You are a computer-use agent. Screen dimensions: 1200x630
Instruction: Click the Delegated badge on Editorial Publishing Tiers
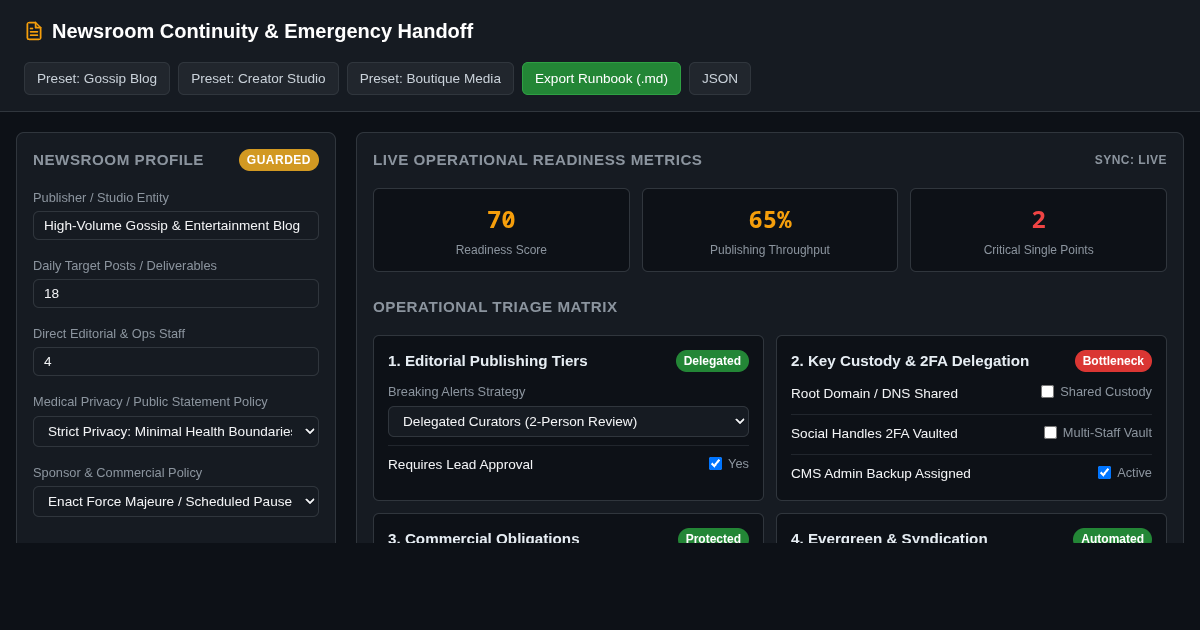pos(712,361)
